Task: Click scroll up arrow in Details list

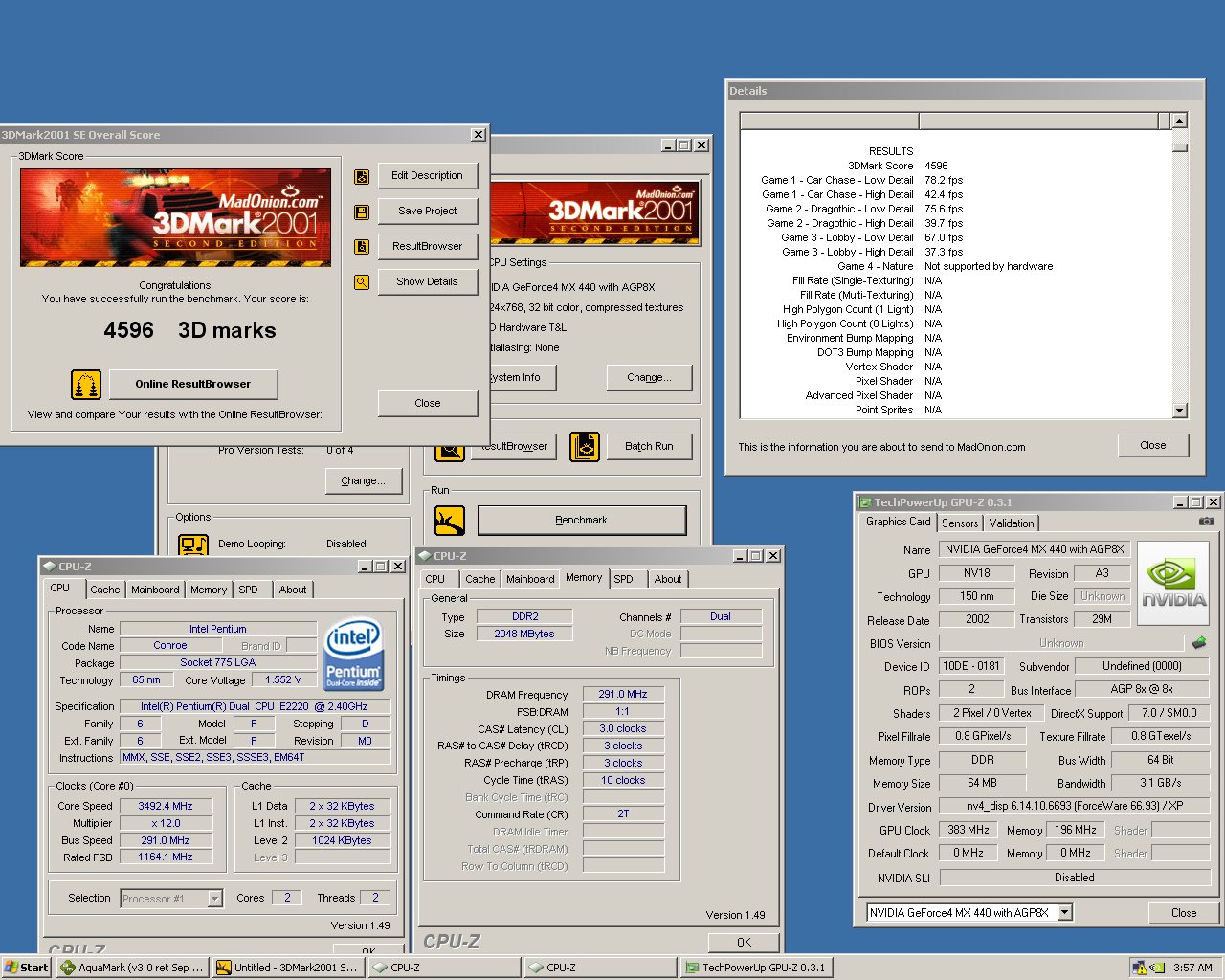Action: [1179, 122]
